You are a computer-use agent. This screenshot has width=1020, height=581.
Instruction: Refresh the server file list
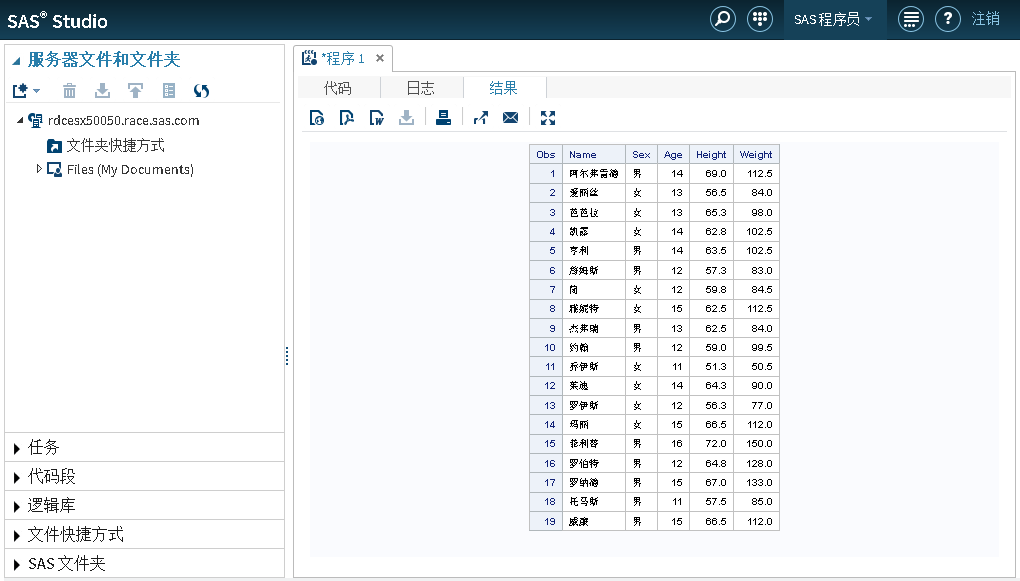click(x=202, y=90)
